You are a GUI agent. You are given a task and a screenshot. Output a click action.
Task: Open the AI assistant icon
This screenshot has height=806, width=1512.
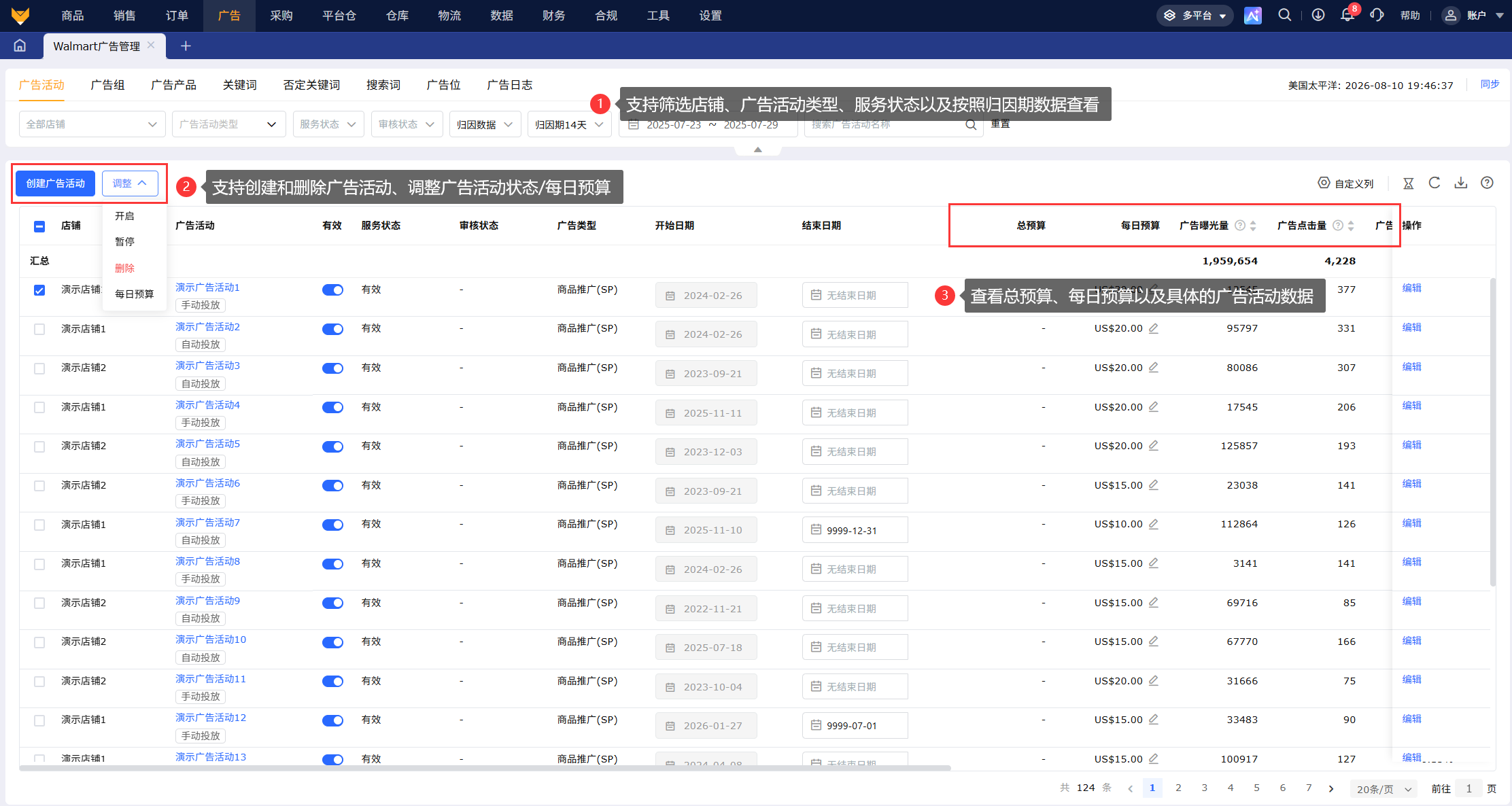point(1252,15)
